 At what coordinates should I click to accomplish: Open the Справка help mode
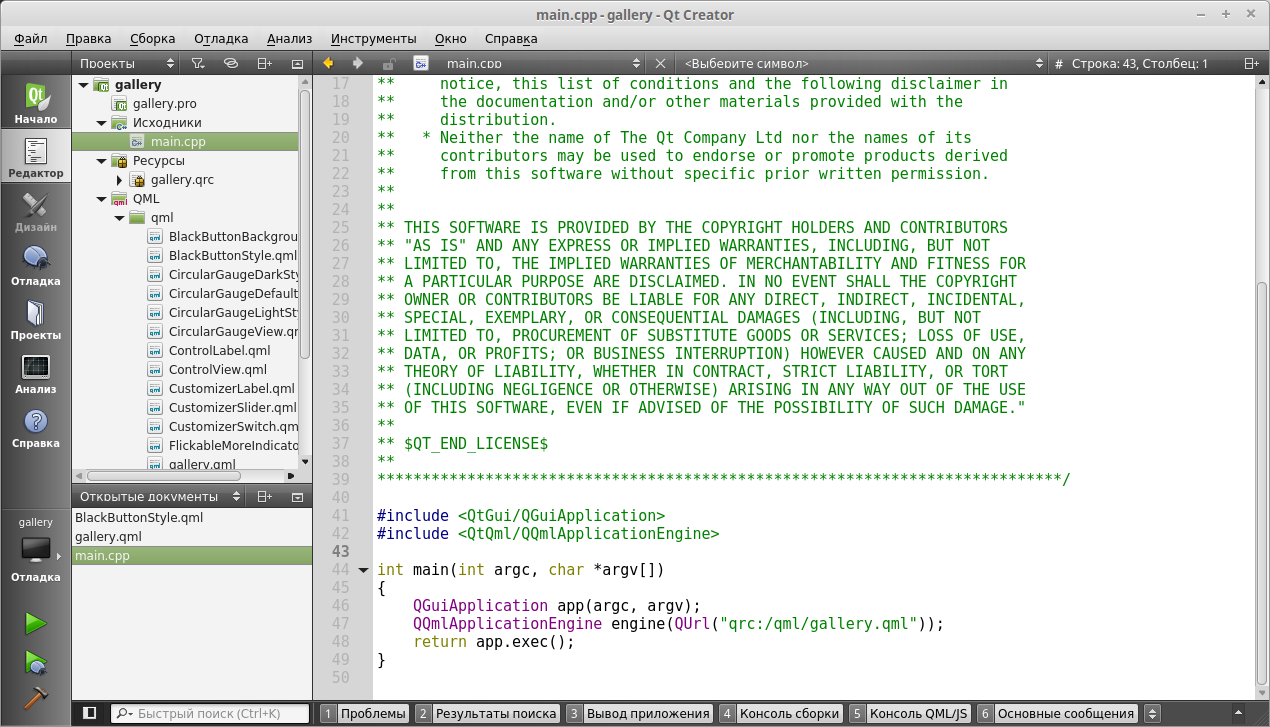[35, 428]
